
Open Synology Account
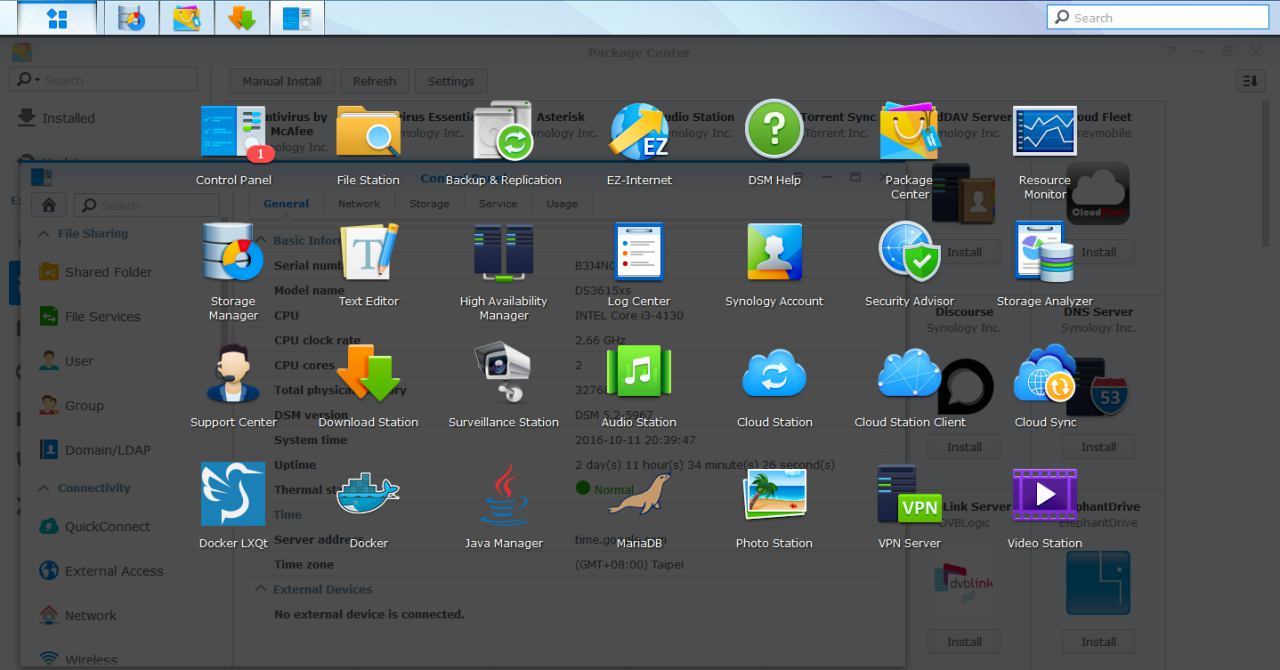click(x=774, y=252)
